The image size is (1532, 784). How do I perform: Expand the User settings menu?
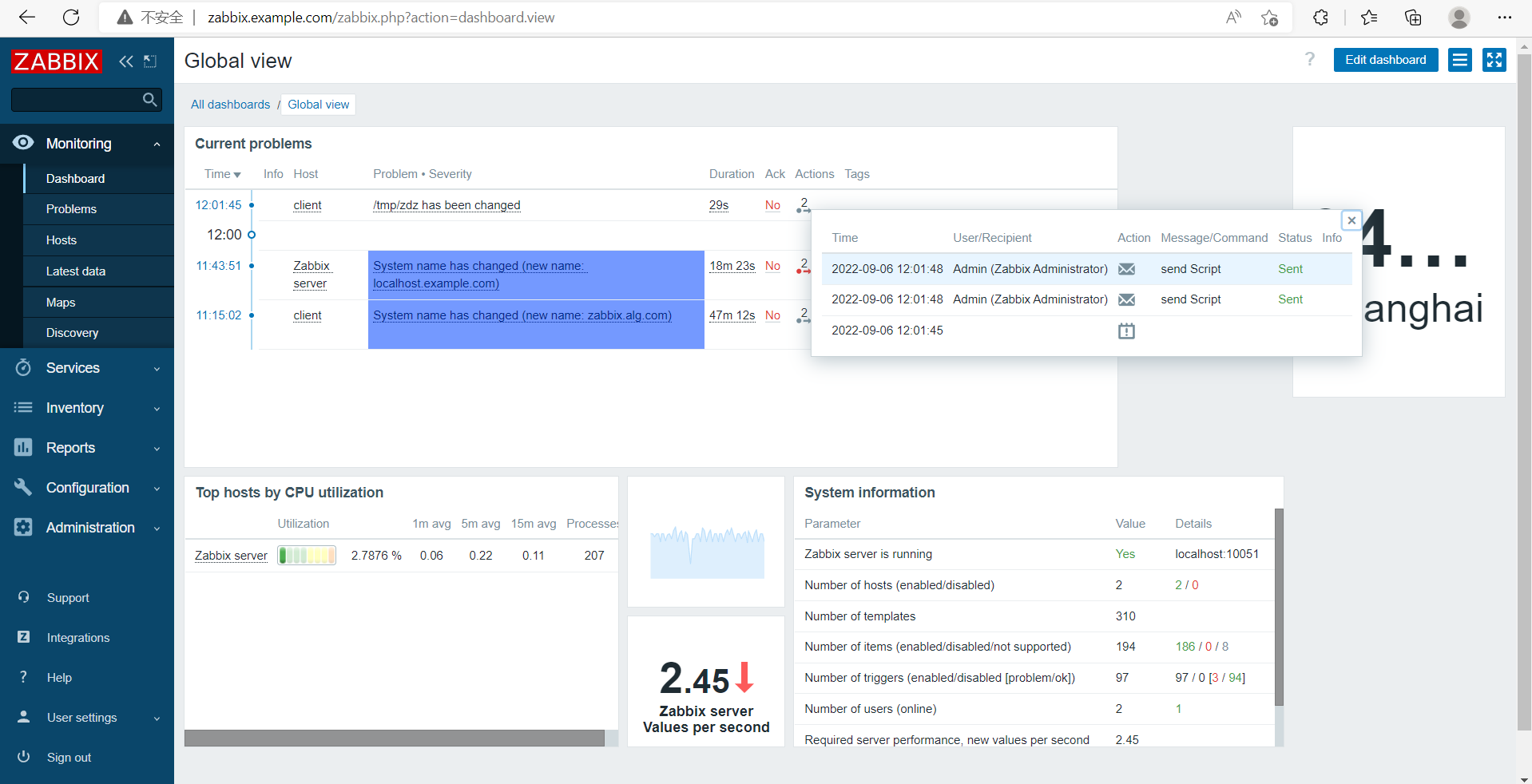[157, 719]
